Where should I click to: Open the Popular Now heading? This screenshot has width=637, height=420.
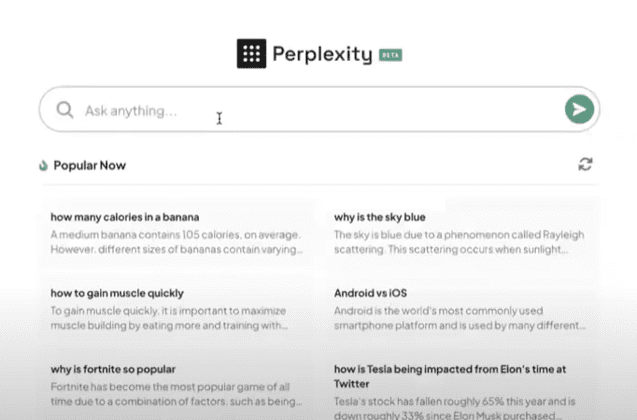click(x=90, y=165)
